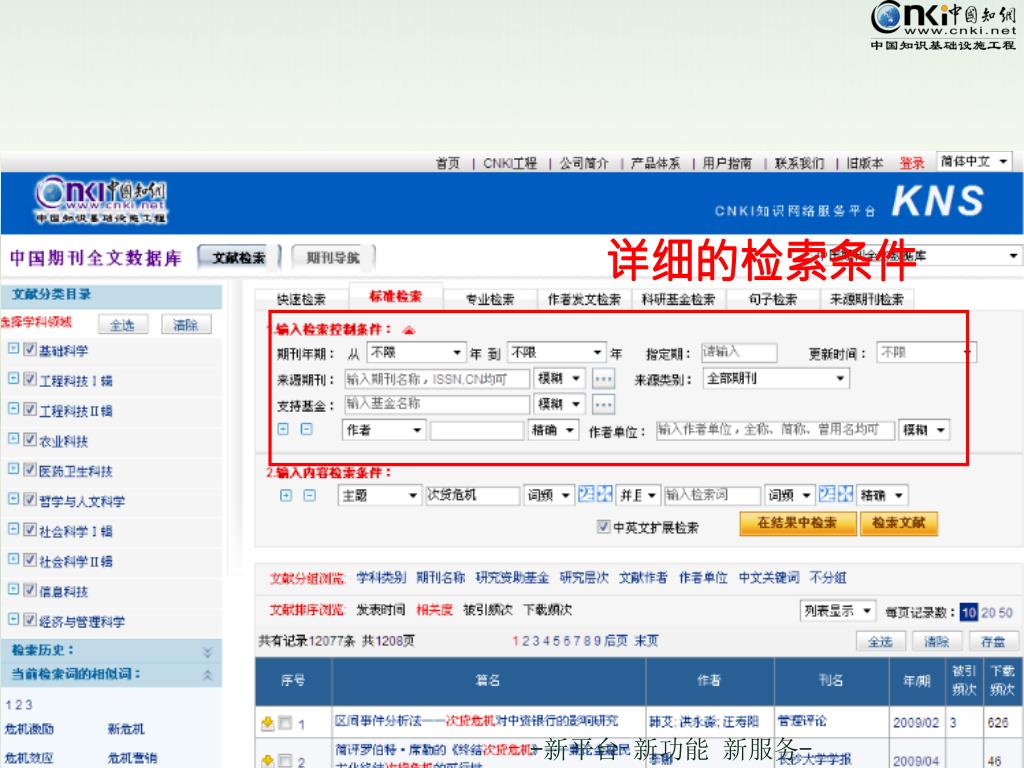Expand 工程科技Ⅱ辑 category tree icon
The image size is (1024, 768).
[13, 409]
